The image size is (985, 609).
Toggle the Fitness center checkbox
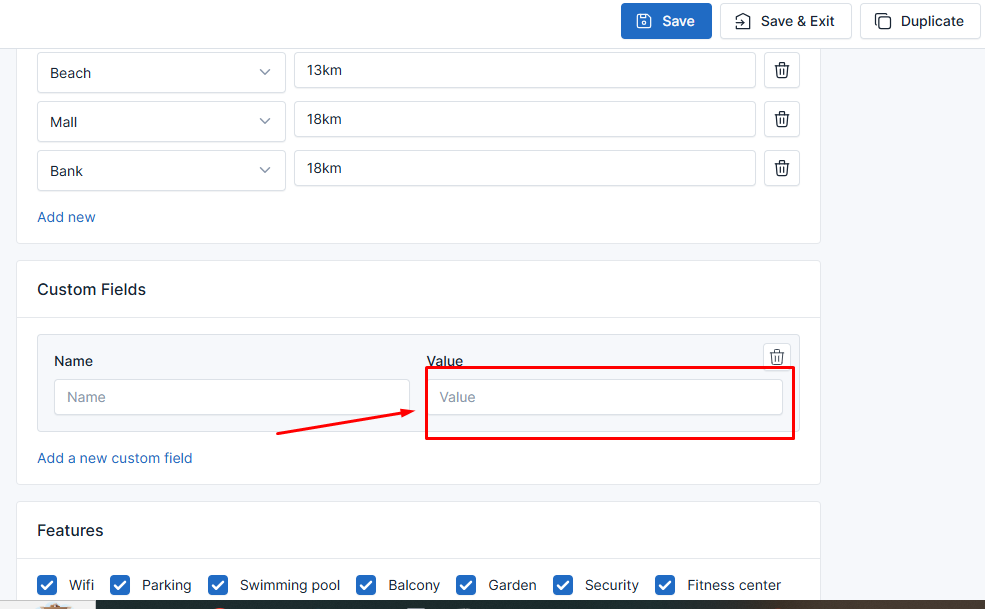(x=665, y=585)
